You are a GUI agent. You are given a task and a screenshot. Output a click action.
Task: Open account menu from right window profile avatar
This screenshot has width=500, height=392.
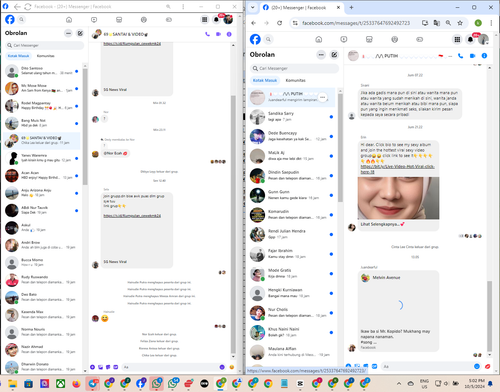(x=483, y=39)
